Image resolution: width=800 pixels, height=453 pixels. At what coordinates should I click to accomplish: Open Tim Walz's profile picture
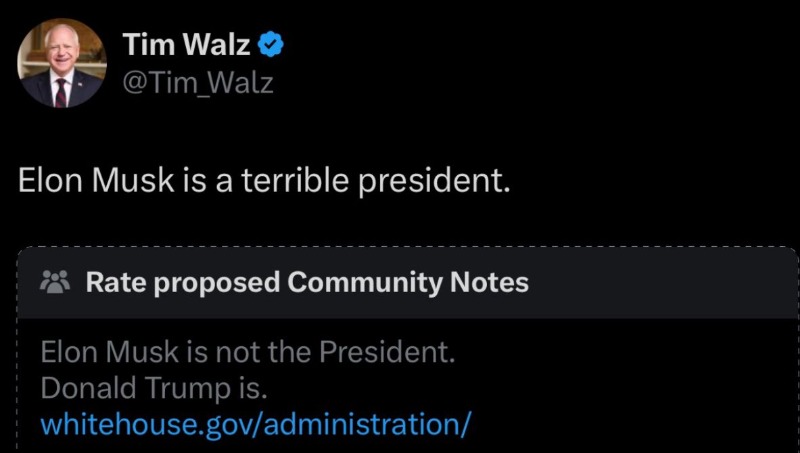click(61, 62)
